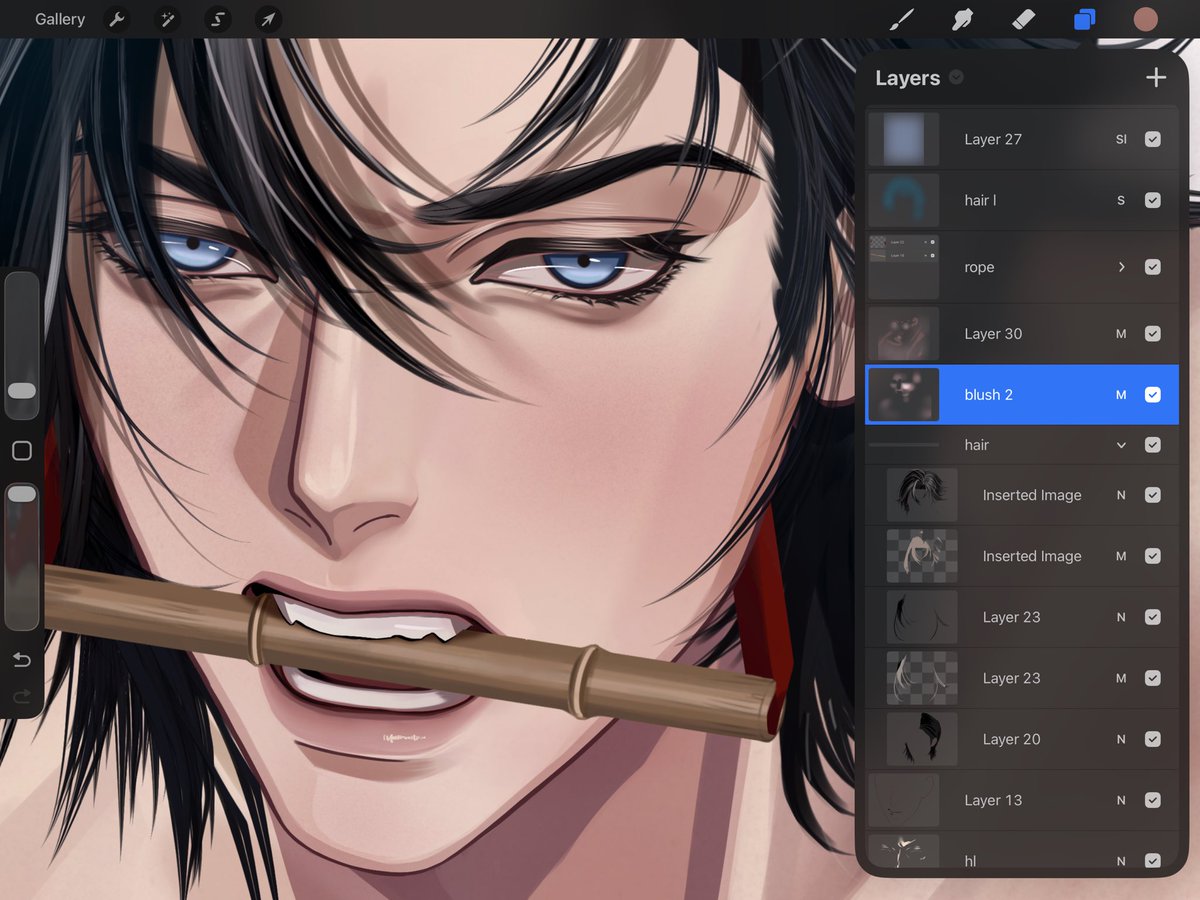Open blend mode S for hair l
Viewport: 1200px width, 900px height.
tap(1121, 200)
